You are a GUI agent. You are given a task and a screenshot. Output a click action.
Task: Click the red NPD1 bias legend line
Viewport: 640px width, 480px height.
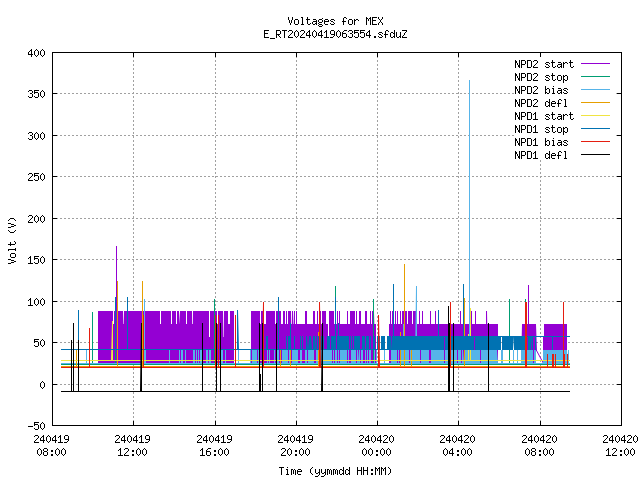tap(596, 142)
